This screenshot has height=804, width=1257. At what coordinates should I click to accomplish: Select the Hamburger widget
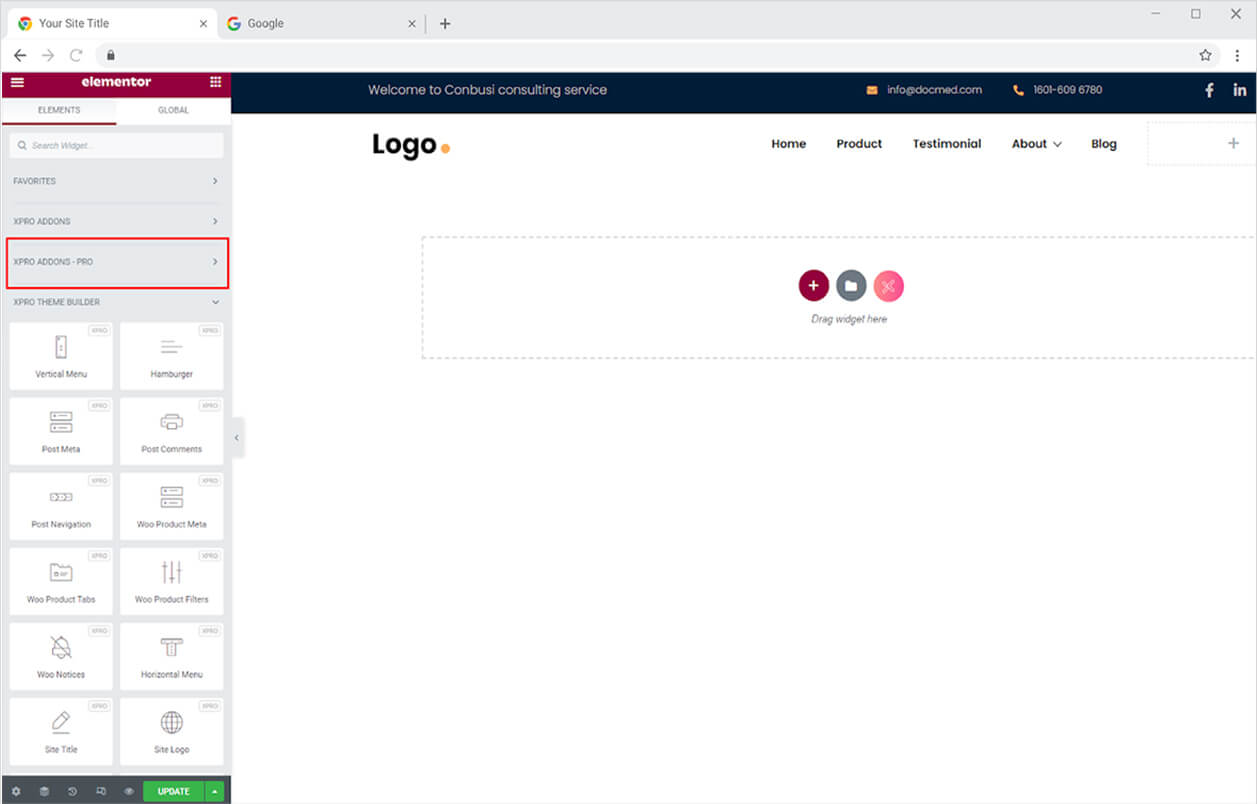click(172, 356)
